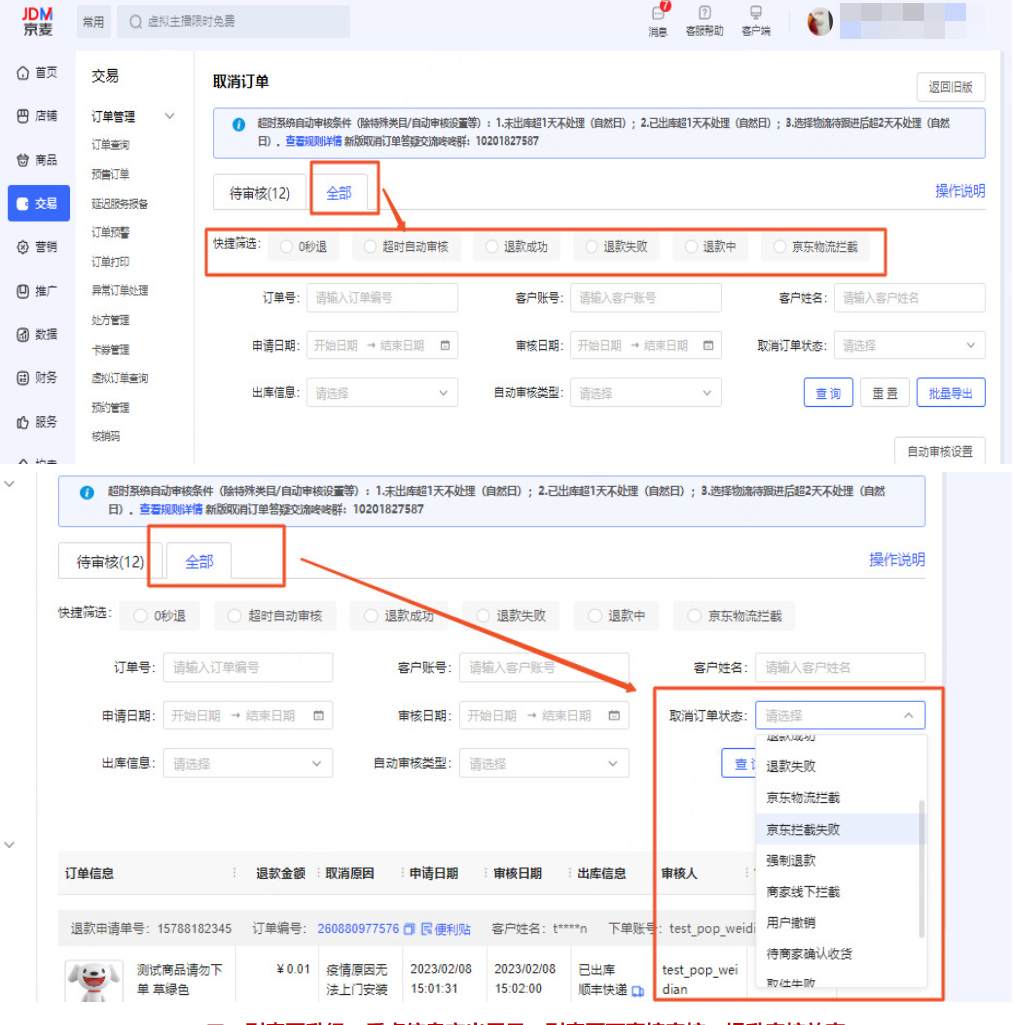Screen dimensions: 1013x1025
Task: Open 客服帮助 from the top bar
Action: (x=703, y=22)
